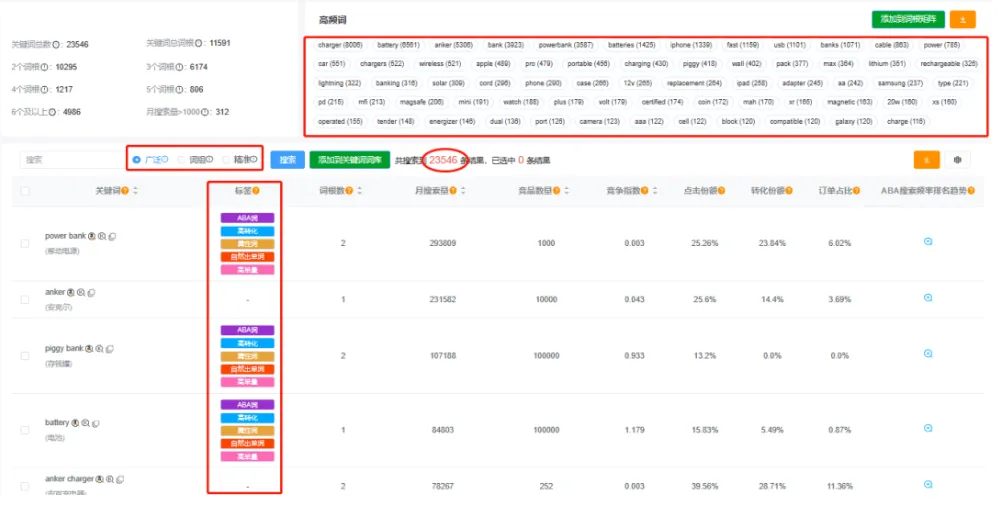Copy the anker charger keyword
The width and height of the screenshot is (999, 520).
tap(120, 479)
